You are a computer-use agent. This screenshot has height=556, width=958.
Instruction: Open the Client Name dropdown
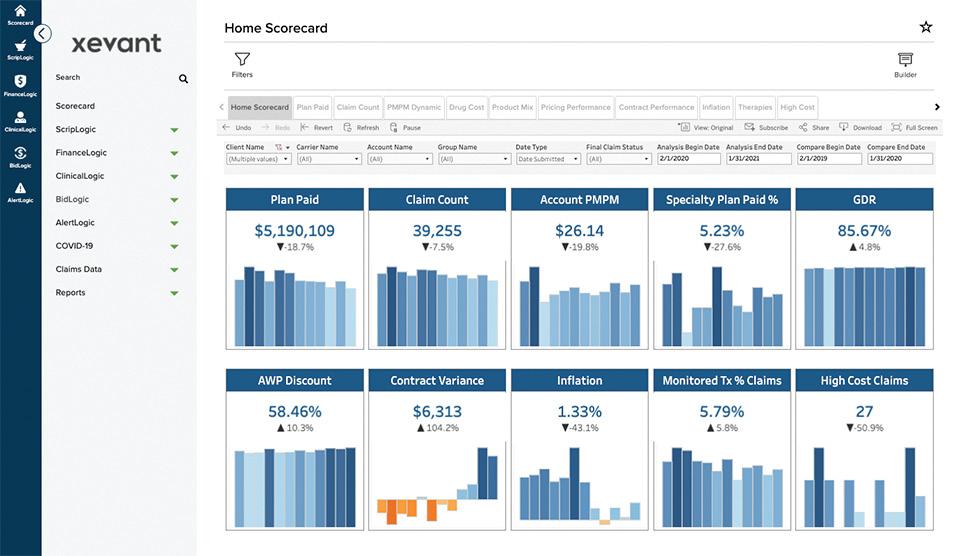tap(258, 159)
